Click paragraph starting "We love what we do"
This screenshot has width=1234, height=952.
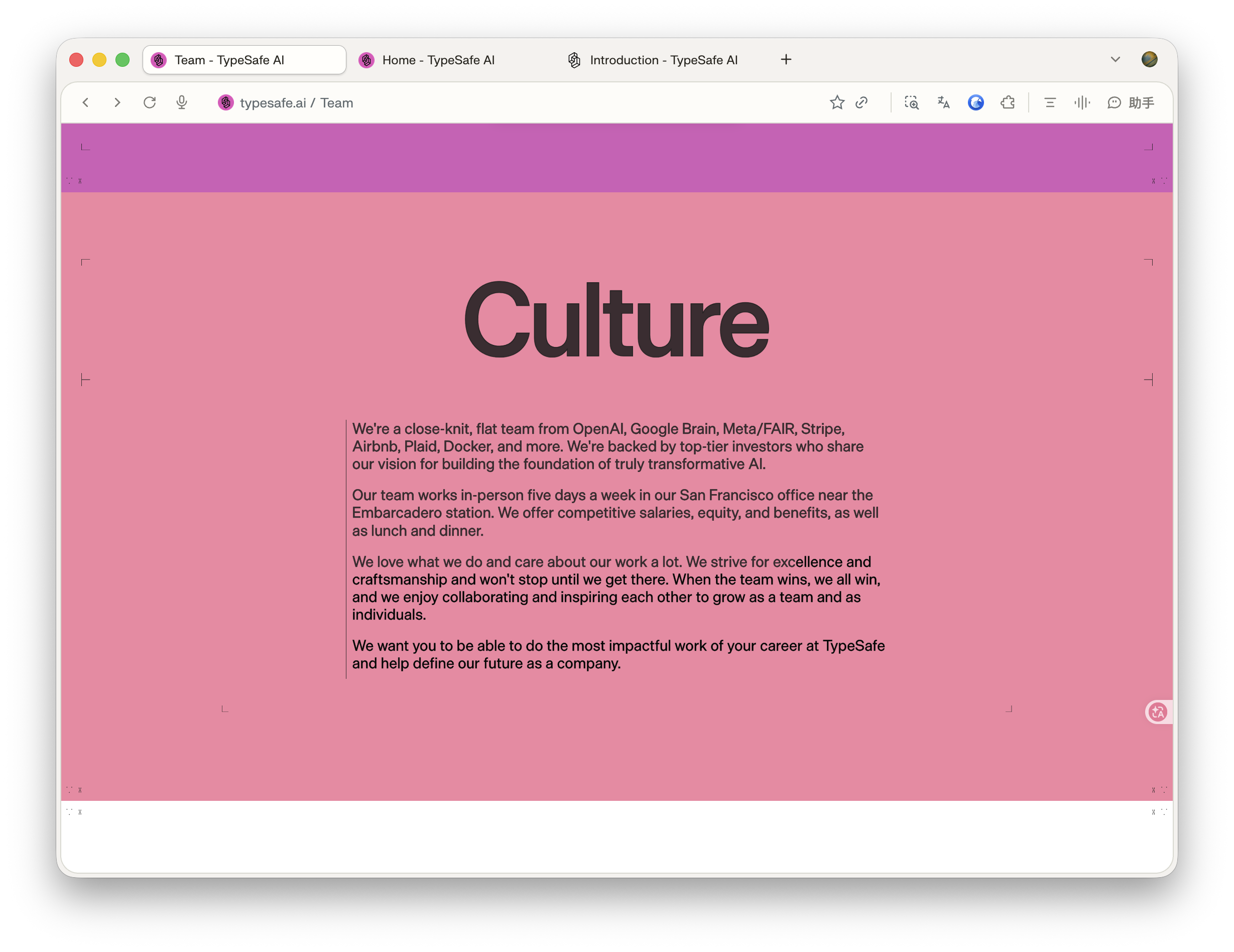(616, 588)
